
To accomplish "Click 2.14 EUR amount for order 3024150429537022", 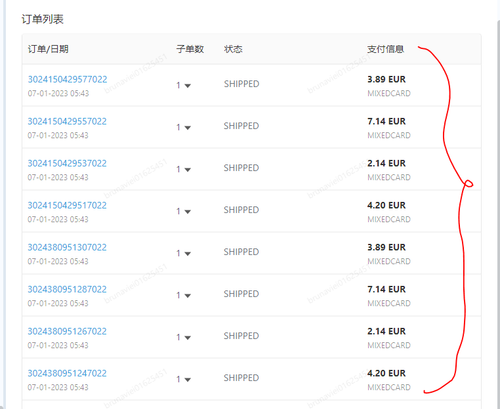I will coord(386,163).
